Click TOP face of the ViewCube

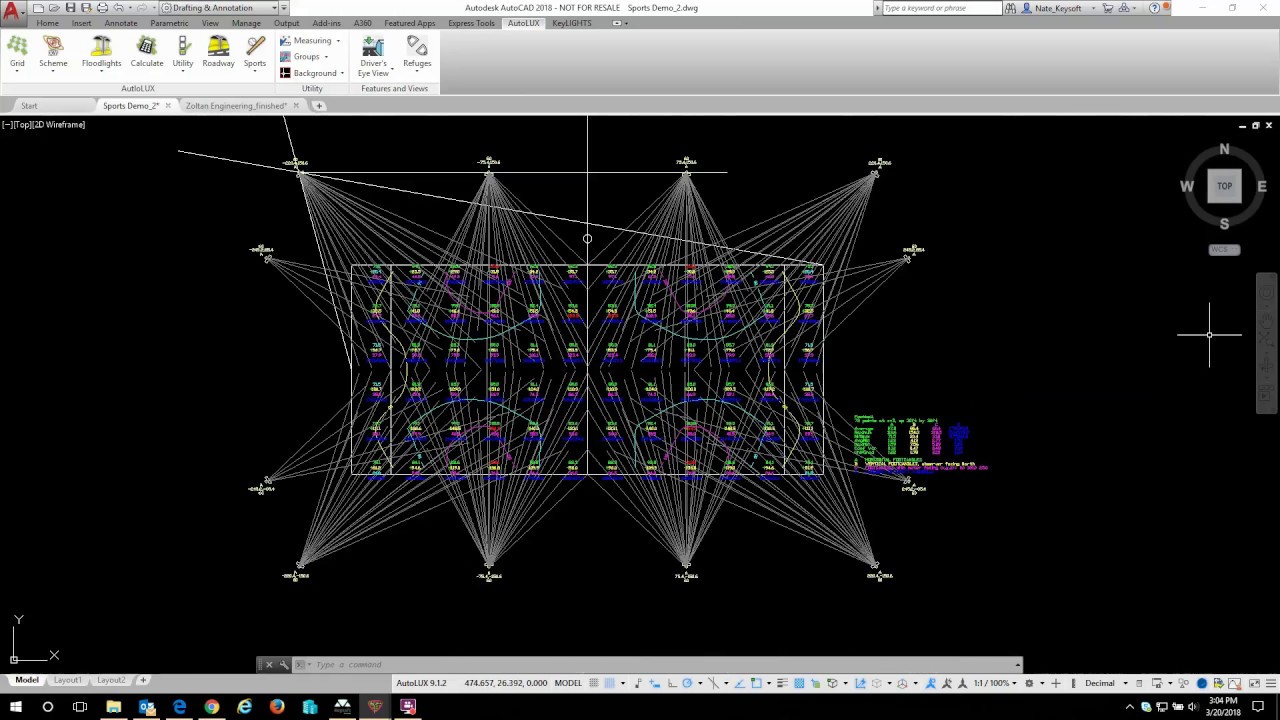coord(1224,186)
